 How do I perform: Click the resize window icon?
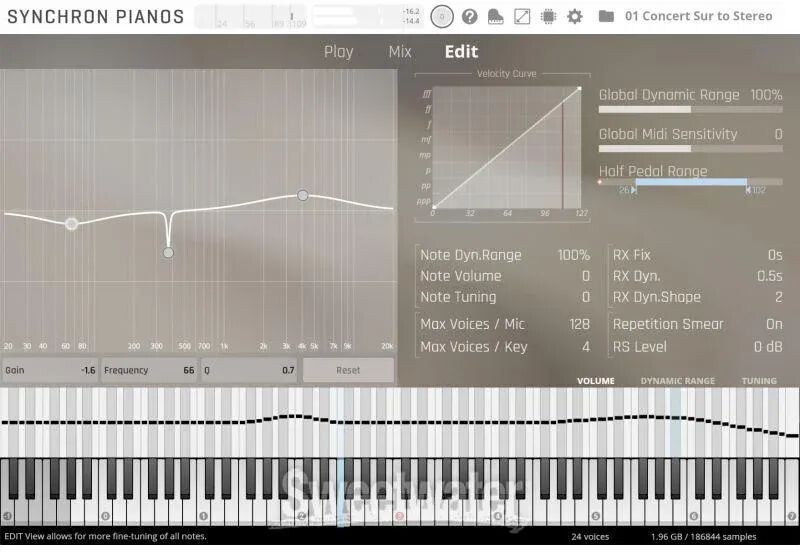(522, 16)
